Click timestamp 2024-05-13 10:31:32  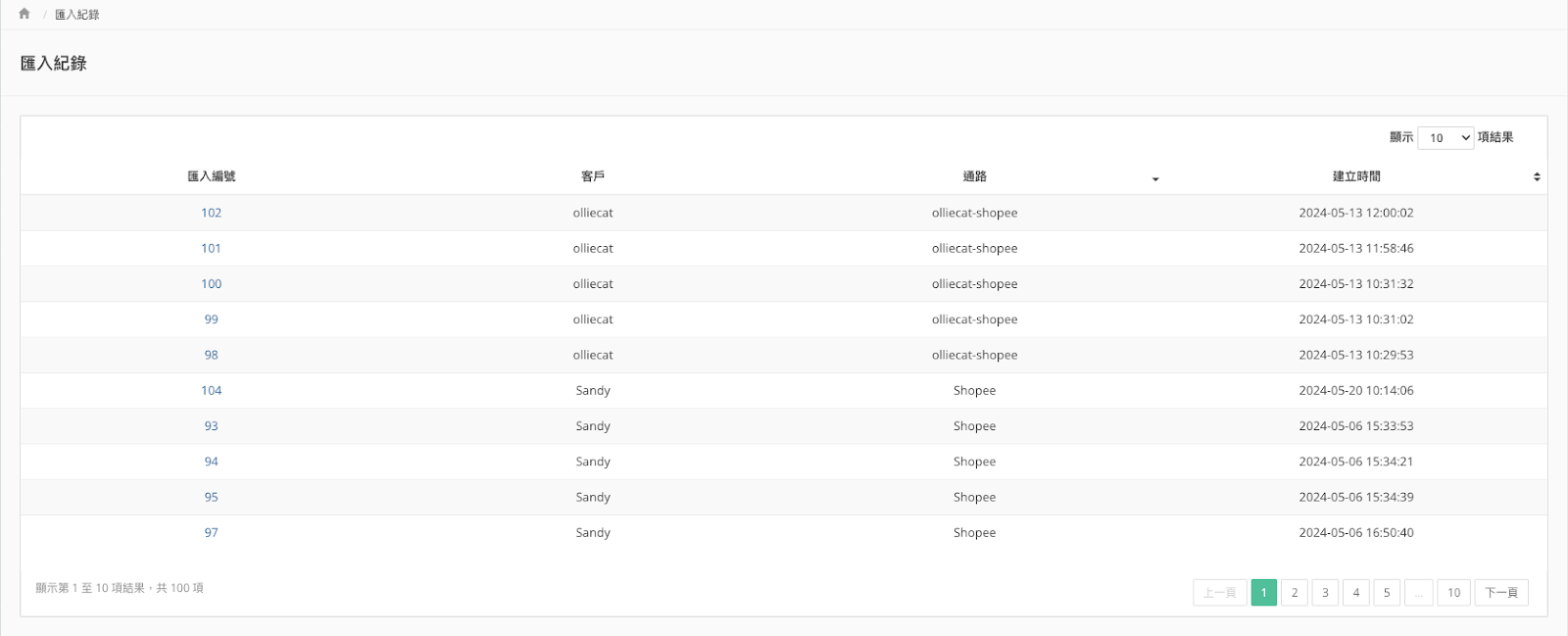coord(1356,284)
